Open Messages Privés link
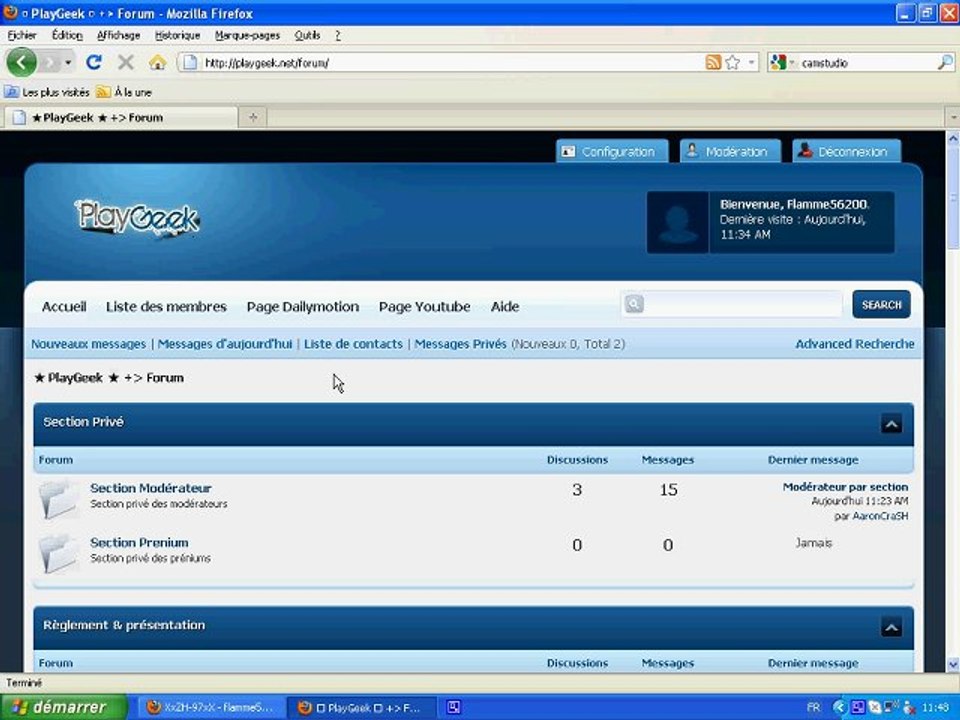The image size is (960, 720). click(x=460, y=344)
